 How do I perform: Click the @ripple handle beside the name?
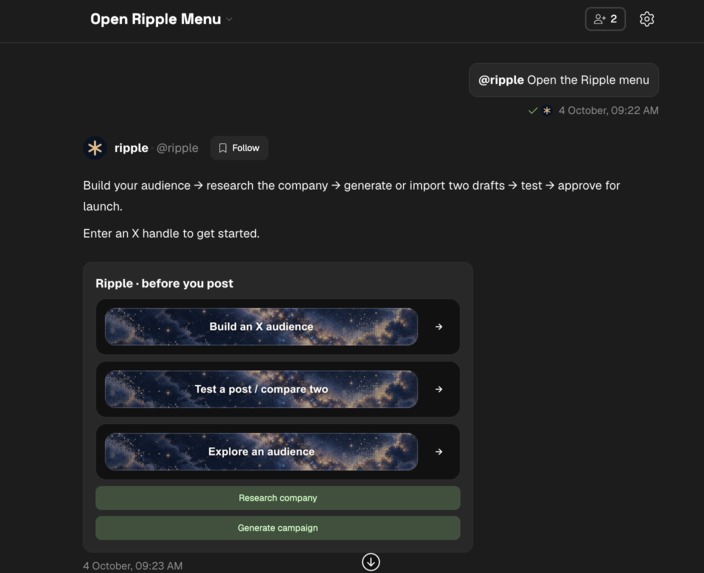click(177, 148)
